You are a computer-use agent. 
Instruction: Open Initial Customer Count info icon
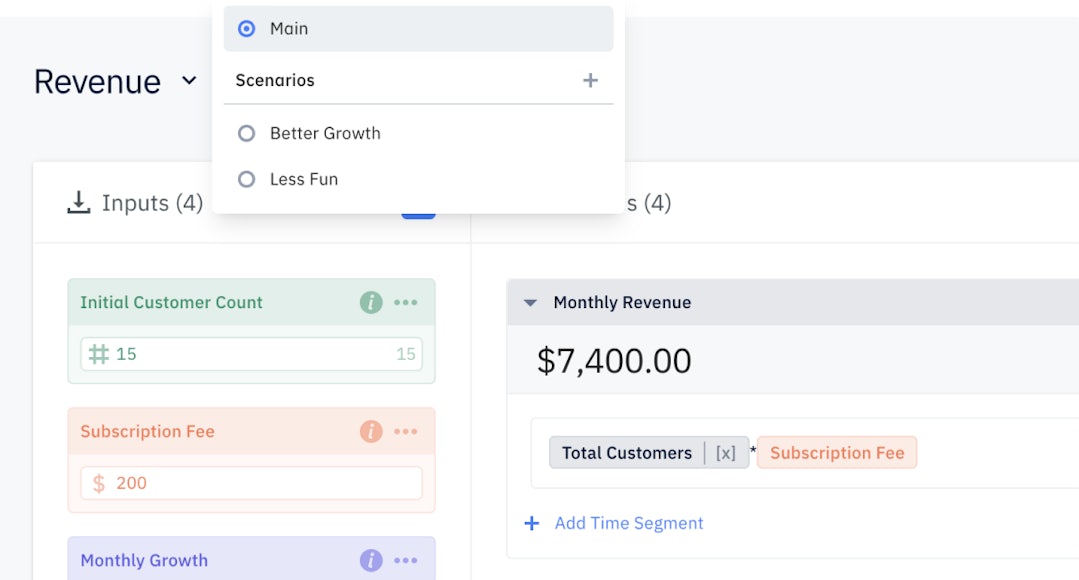click(x=371, y=302)
